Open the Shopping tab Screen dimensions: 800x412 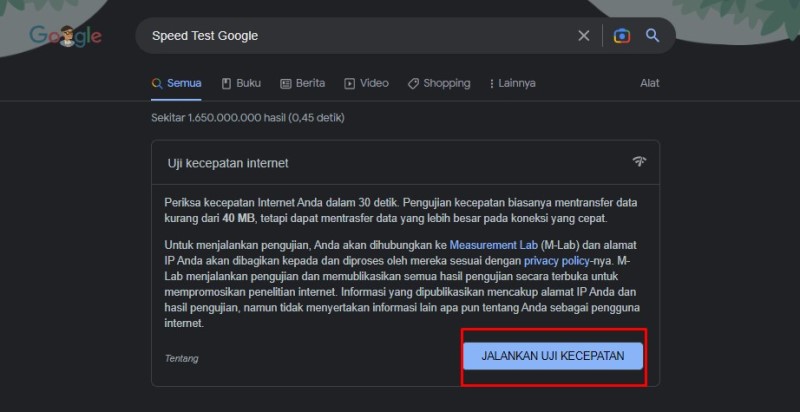pyautogui.click(x=439, y=83)
